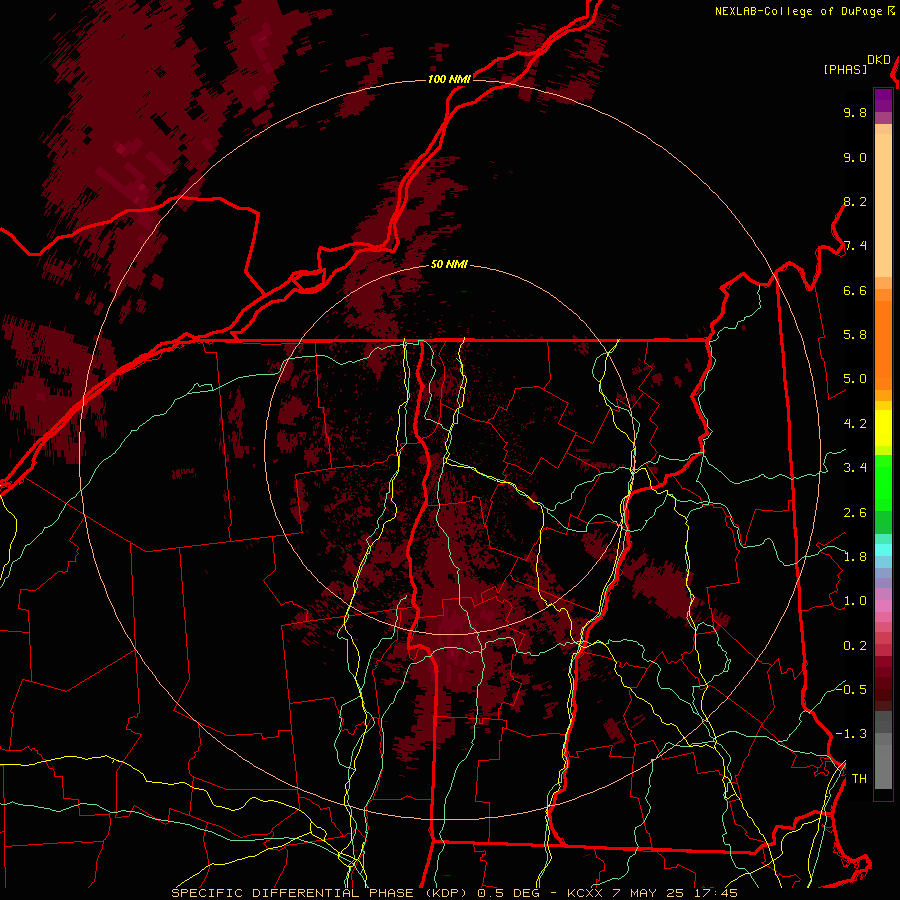Click the cyan segment of the color bar
This screenshot has height=900, width=900.
[883, 550]
